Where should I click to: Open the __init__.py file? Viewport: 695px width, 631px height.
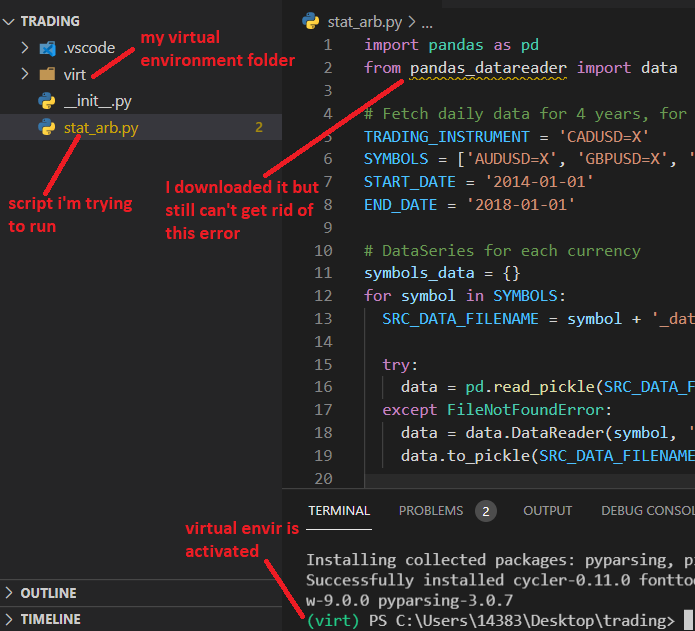point(97,100)
